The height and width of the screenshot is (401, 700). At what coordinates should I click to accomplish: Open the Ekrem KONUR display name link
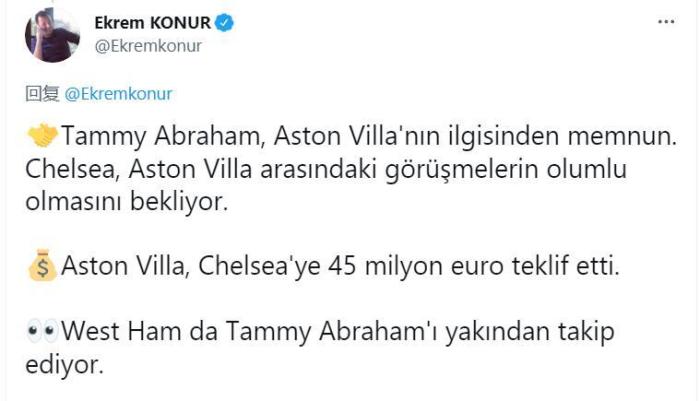156,21
